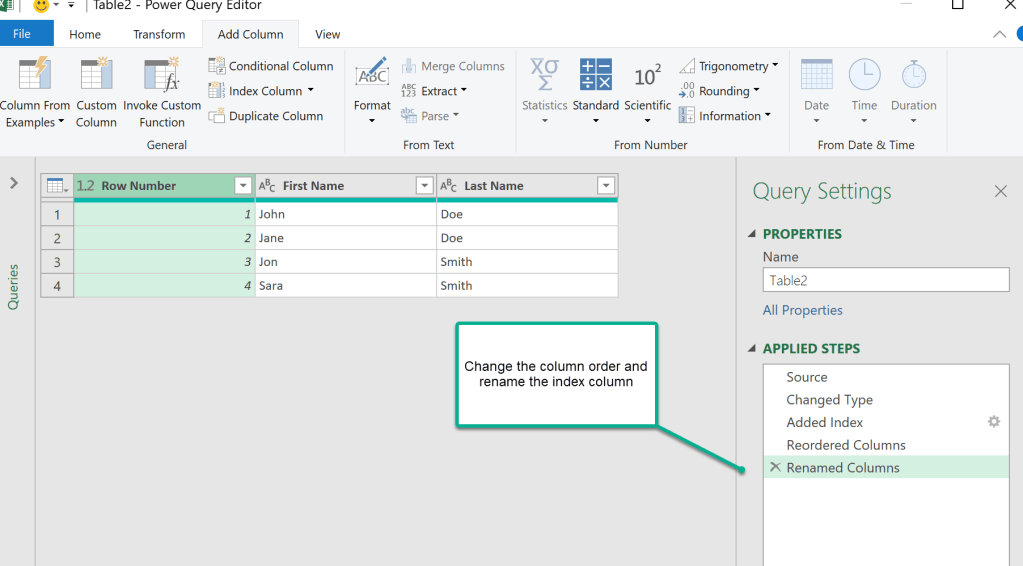Collapse the ribbon with the caret

[999, 35]
